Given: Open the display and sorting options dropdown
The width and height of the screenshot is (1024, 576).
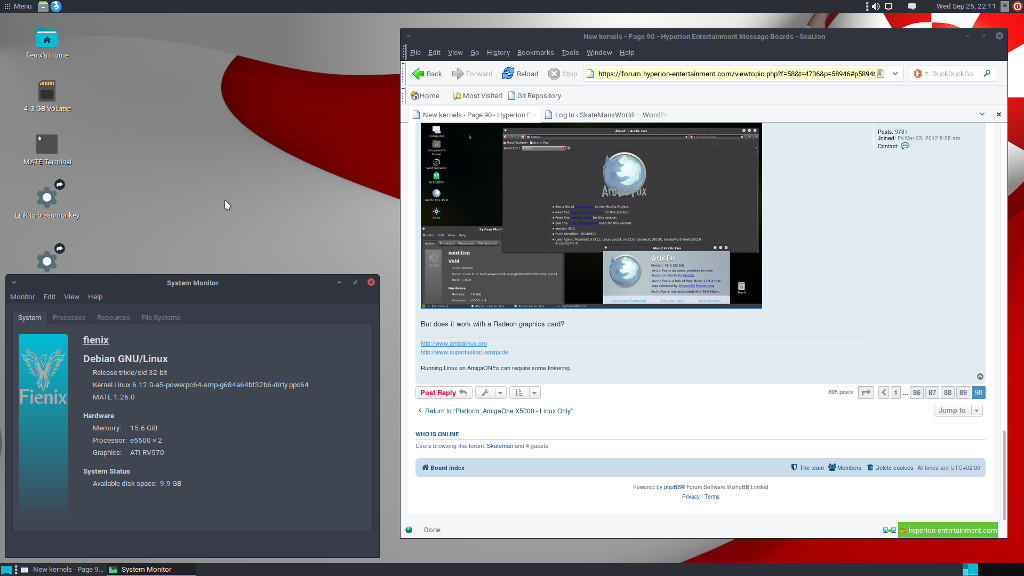Looking at the screenshot, I should [x=524, y=392].
